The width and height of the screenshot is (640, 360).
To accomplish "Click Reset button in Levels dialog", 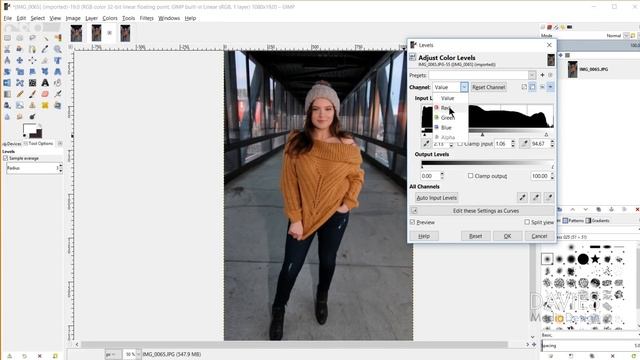I will tap(476, 236).
